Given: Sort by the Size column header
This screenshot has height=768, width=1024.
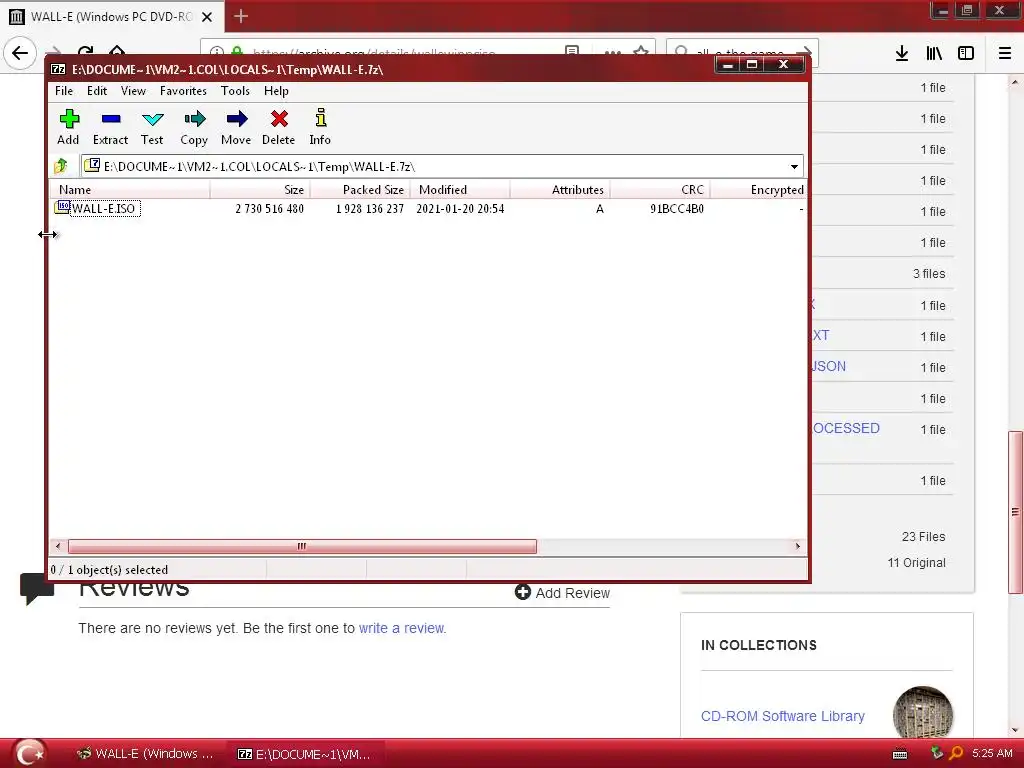Looking at the screenshot, I should point(260,189).
